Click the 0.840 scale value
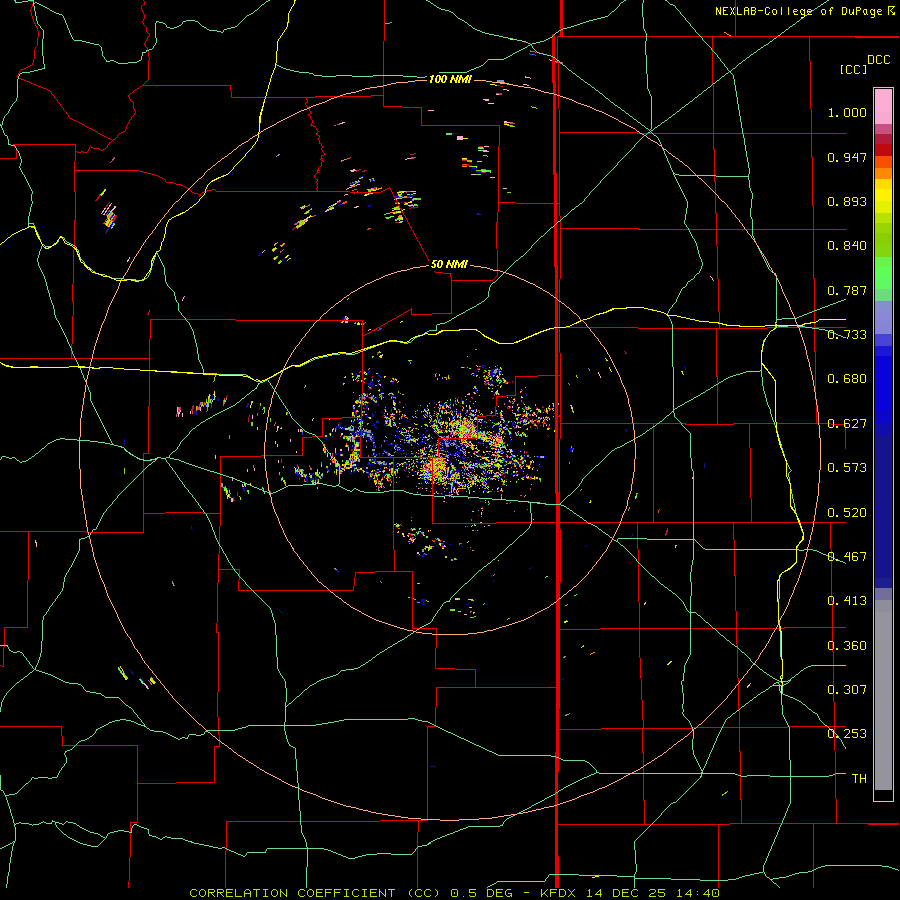Viewport: 900px width, 900px height. 847,246
